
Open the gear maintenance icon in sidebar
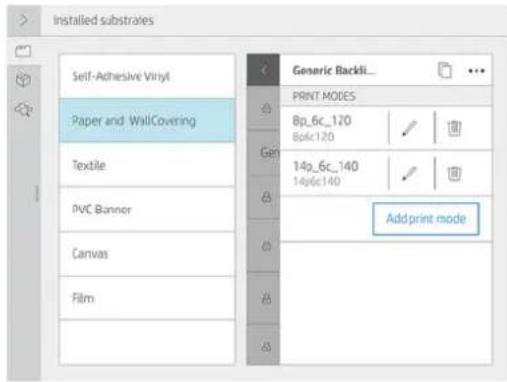23,109
